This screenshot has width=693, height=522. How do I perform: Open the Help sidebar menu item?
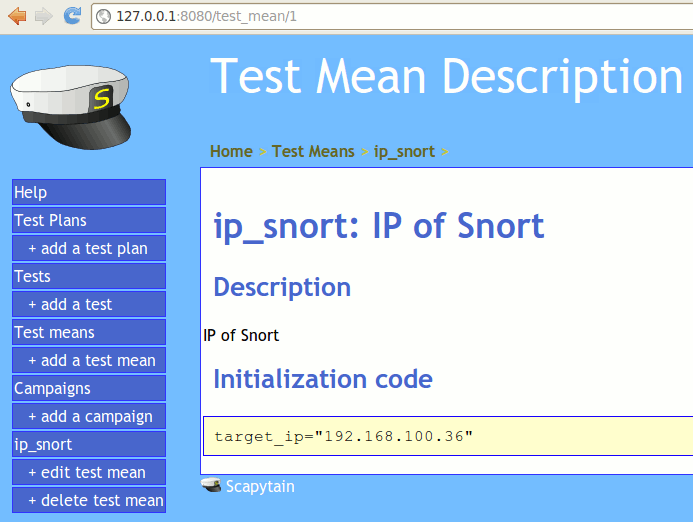click(x=88, y=192)
